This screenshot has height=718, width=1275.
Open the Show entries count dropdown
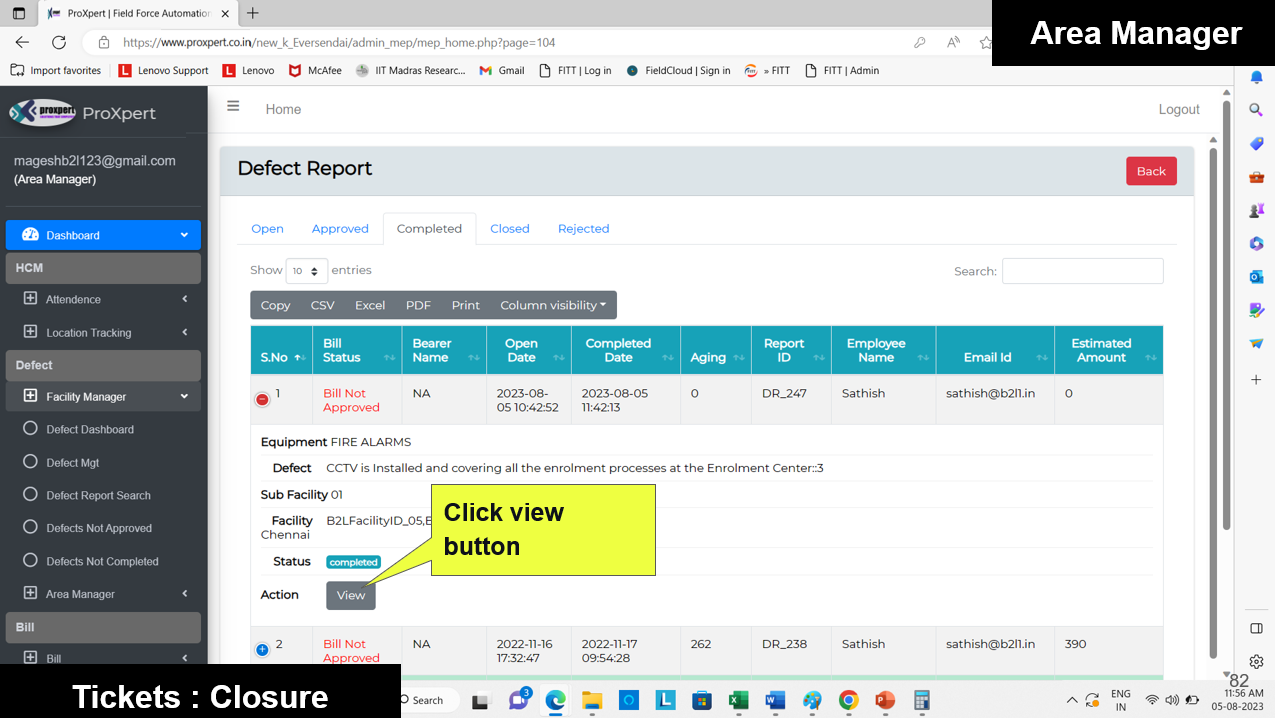(306, 271)
